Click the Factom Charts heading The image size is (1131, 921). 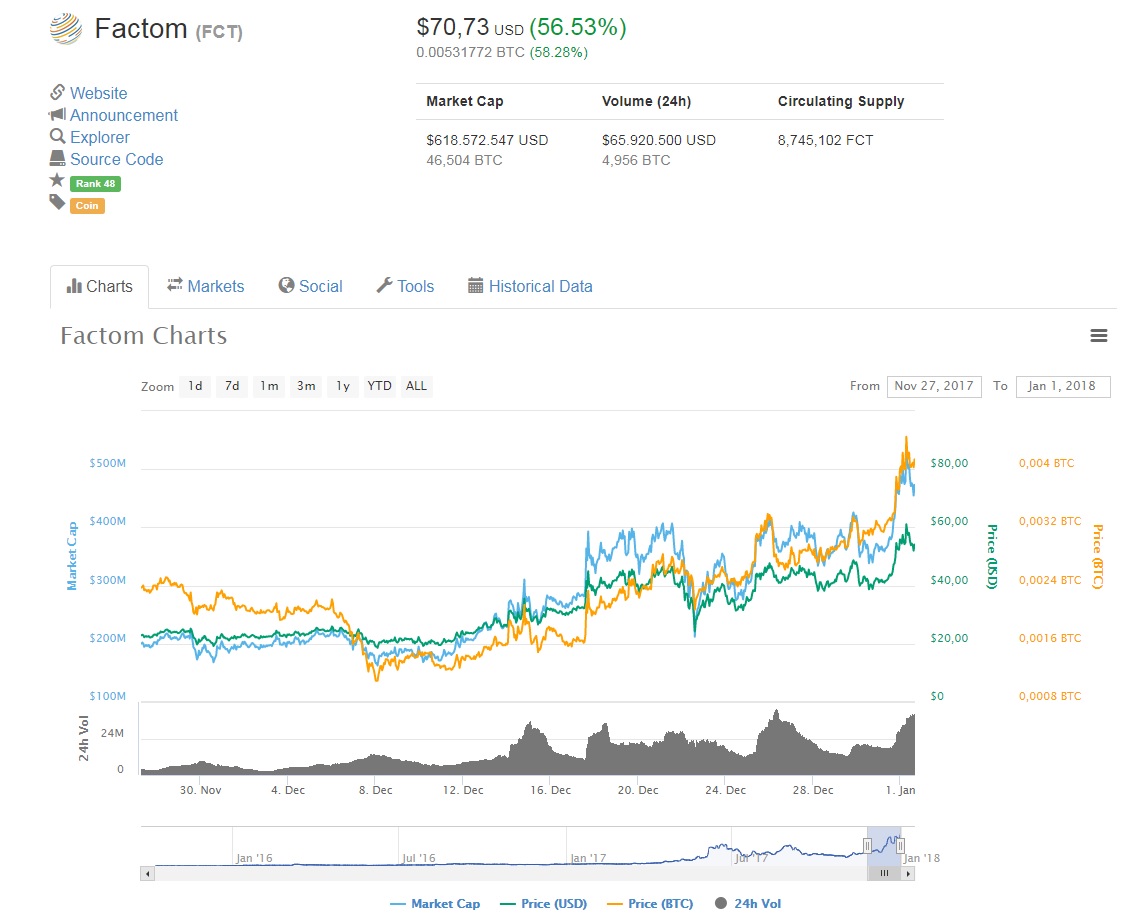click(144, 335)
